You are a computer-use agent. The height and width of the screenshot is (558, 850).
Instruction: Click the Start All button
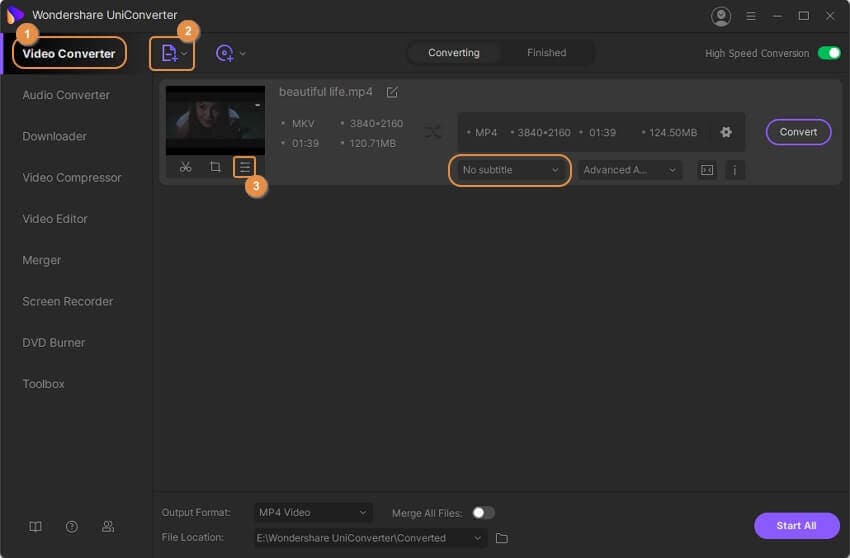tap(796, 525)
